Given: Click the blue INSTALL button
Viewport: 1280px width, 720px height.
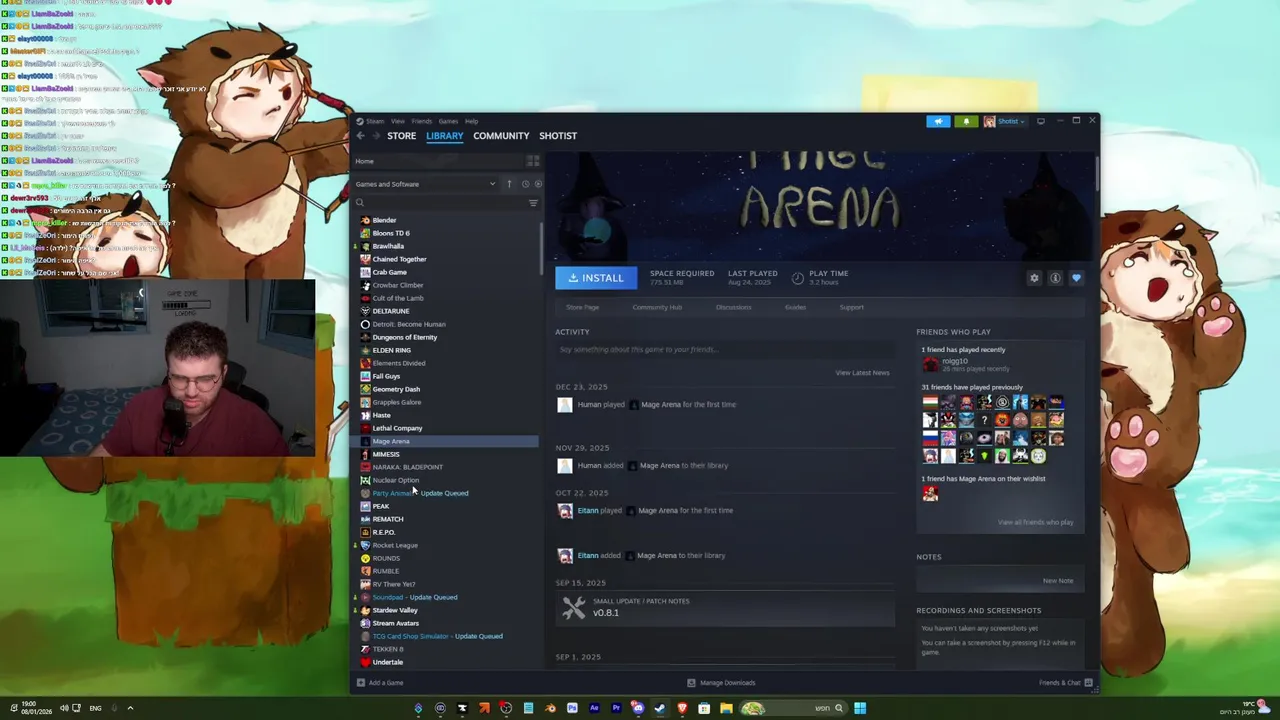Looking at the screenshot, I should (596, 278).
